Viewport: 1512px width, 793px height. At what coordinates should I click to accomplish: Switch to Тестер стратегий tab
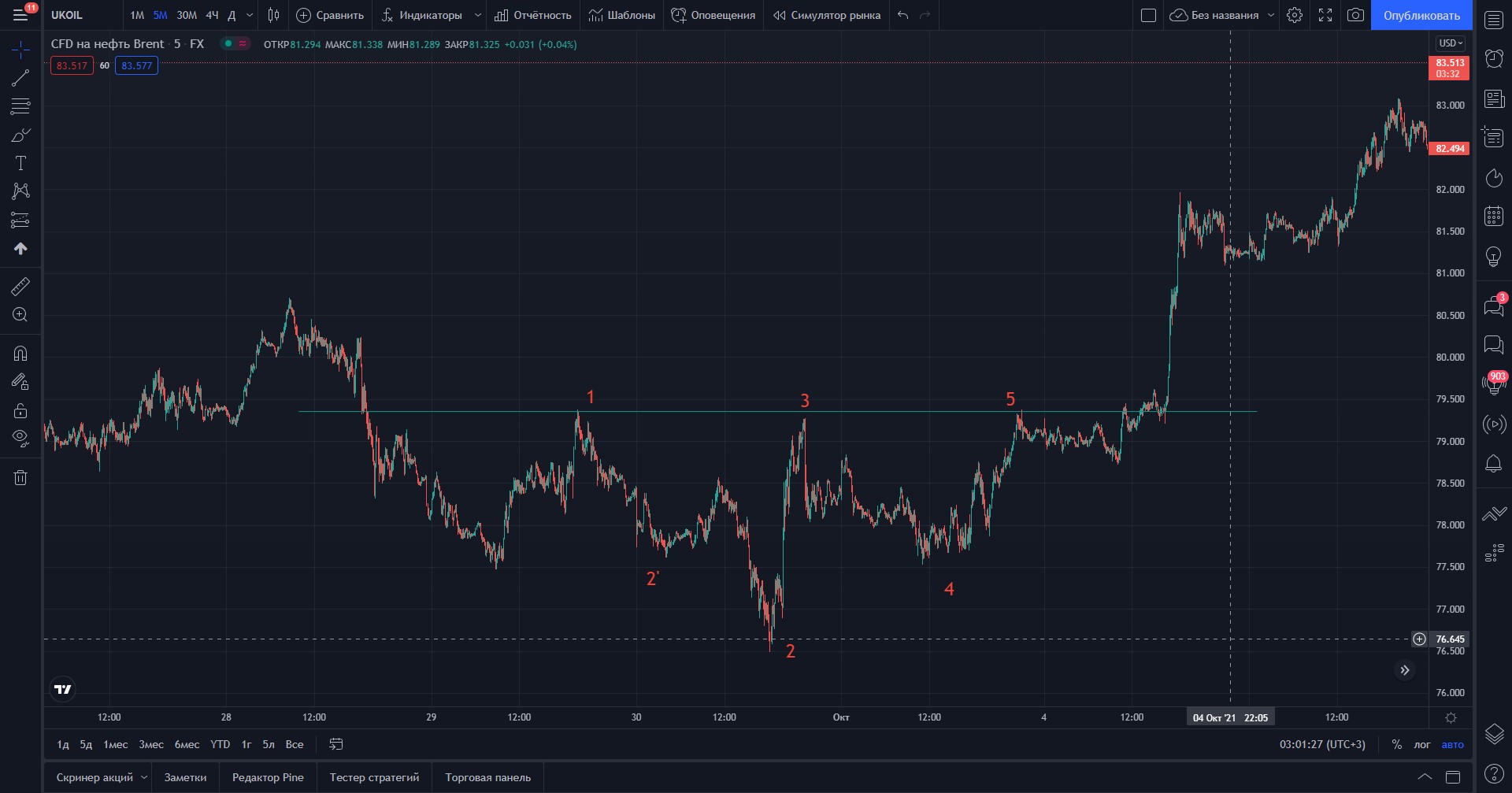[374, 777]
